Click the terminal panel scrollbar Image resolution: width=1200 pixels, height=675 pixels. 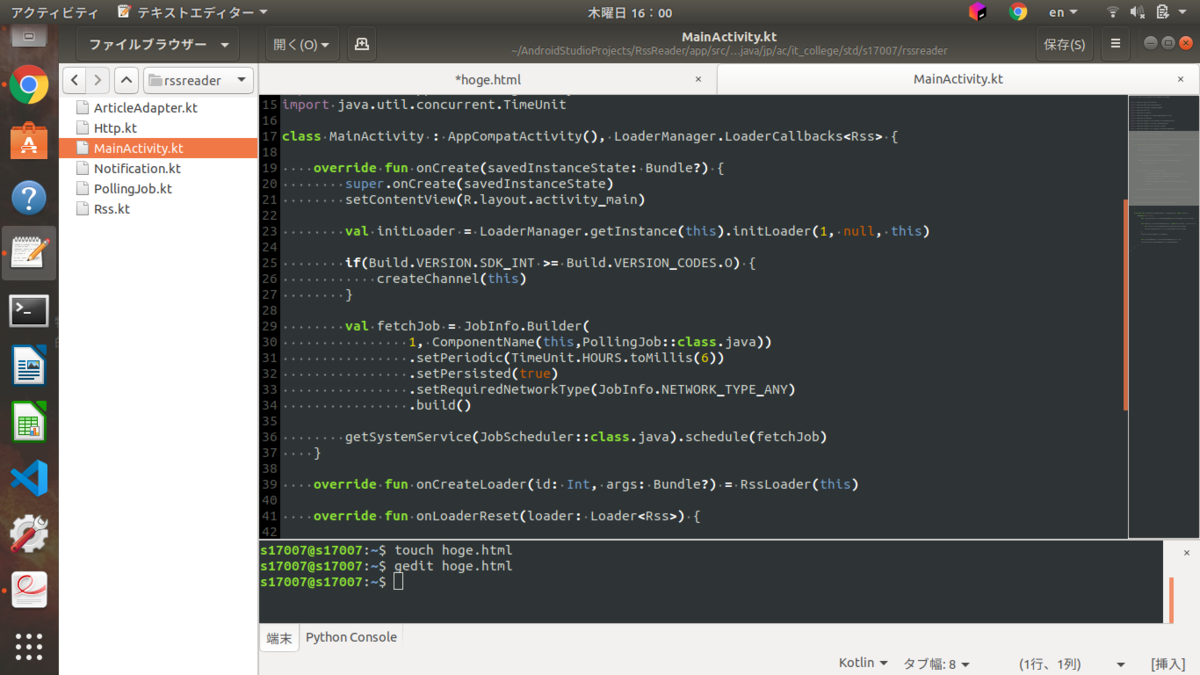click(1170, 600)
